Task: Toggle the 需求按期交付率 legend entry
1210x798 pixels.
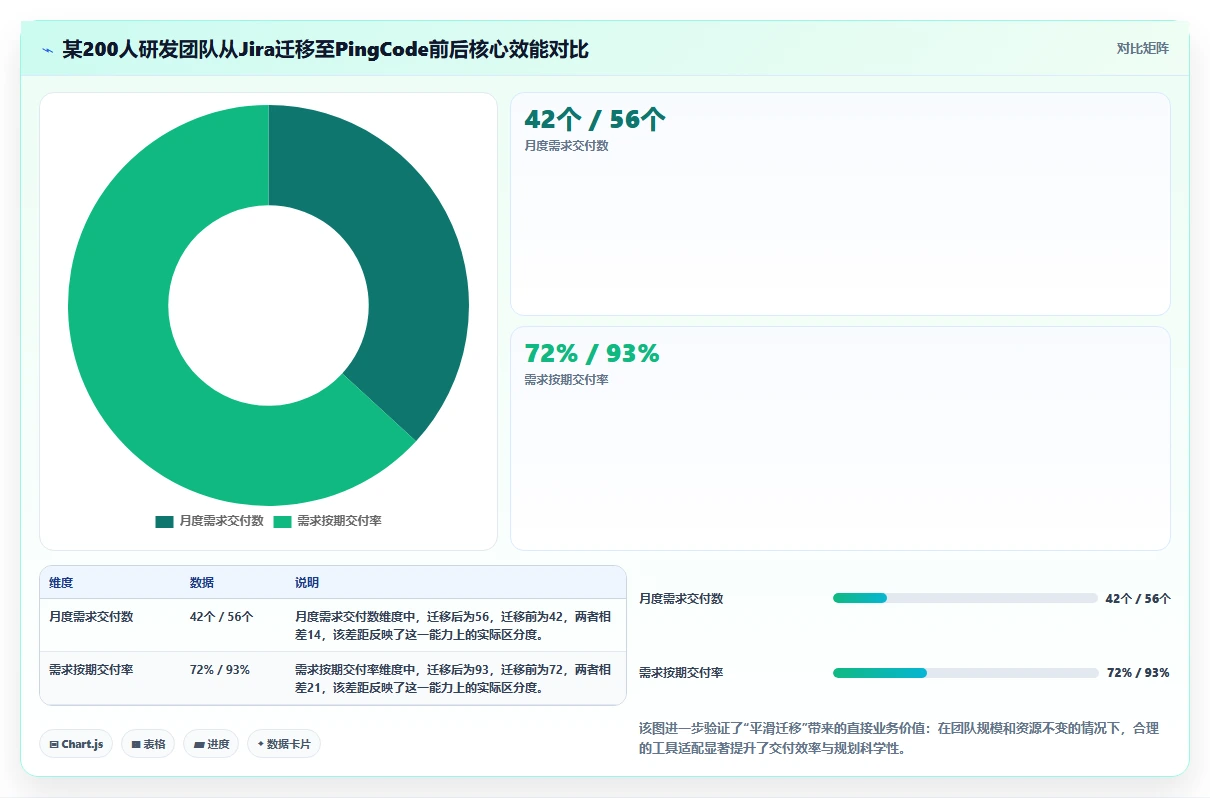Action: coord(327,521)
